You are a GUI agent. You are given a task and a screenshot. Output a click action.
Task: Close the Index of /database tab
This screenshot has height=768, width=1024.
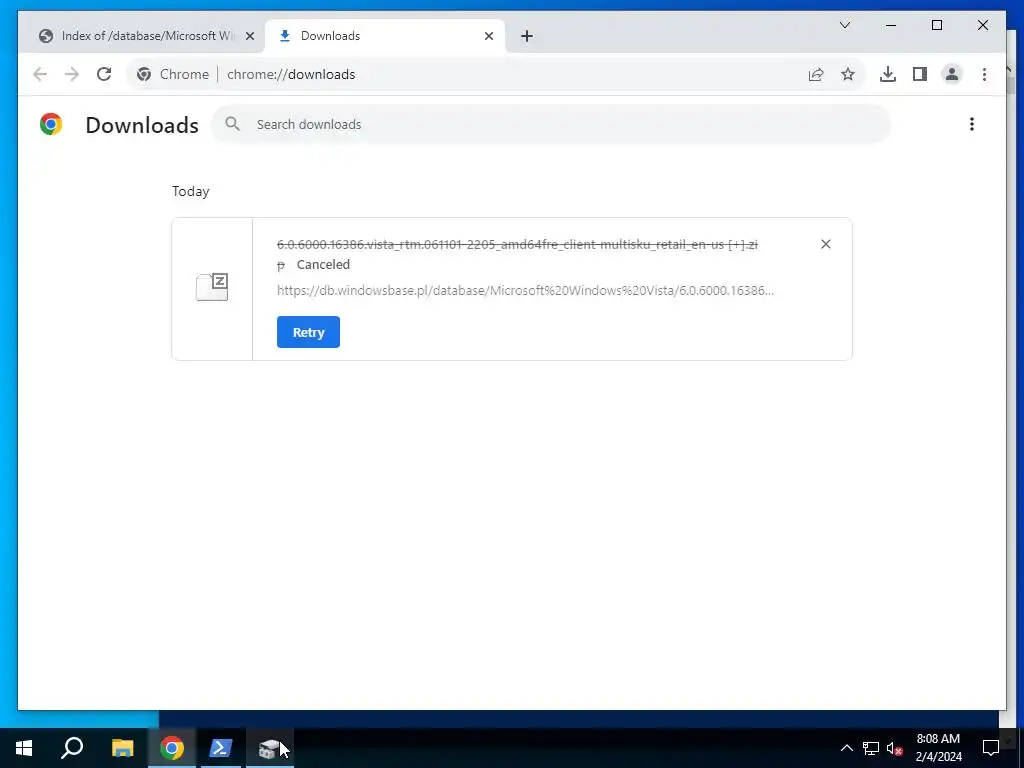(x=249, y=36)
